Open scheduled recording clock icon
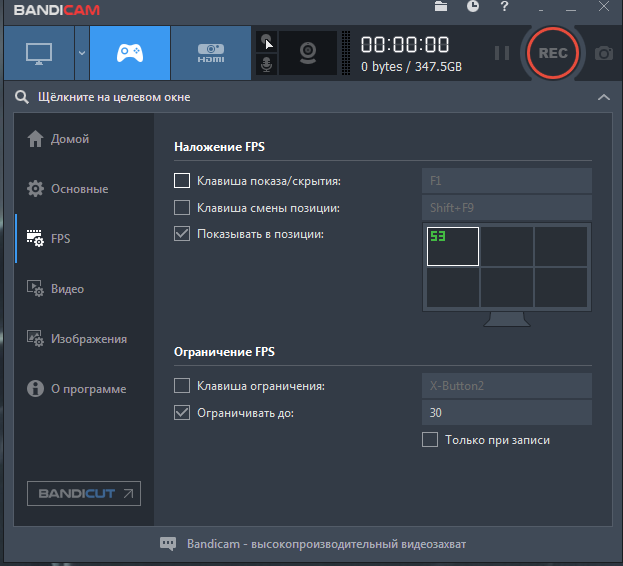Screen dimensions: 623x566 pos(472,6)
